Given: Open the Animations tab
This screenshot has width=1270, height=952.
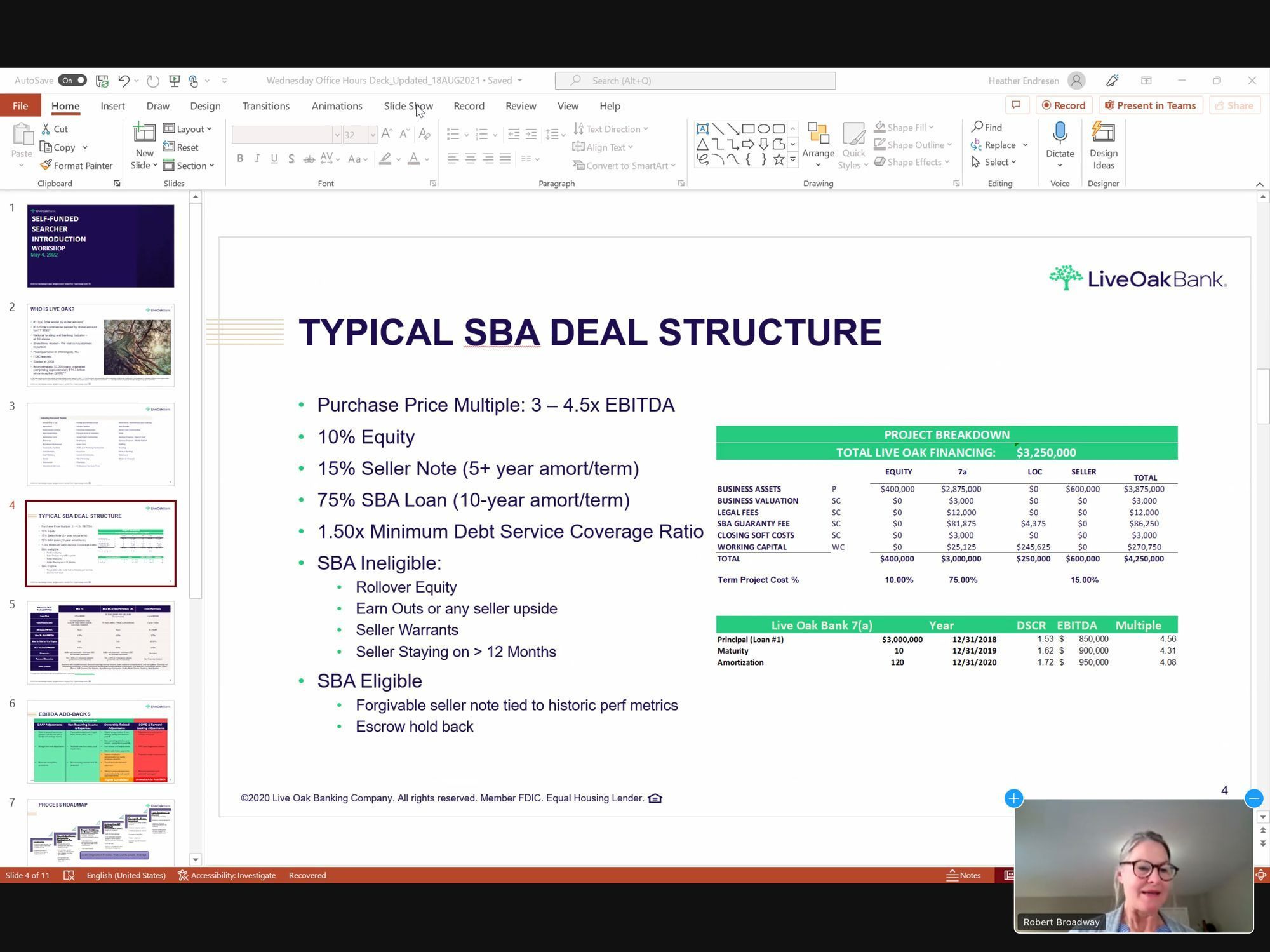Looking at the screenshot, I should click(x=337, y=105).
